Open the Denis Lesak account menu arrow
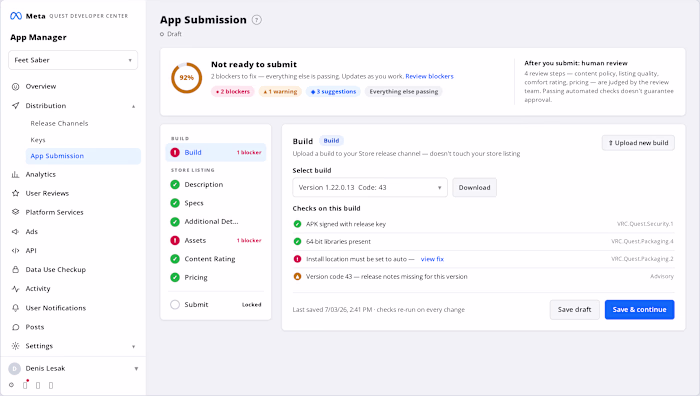This screenshot has height=396, width=700. [136, 369]
